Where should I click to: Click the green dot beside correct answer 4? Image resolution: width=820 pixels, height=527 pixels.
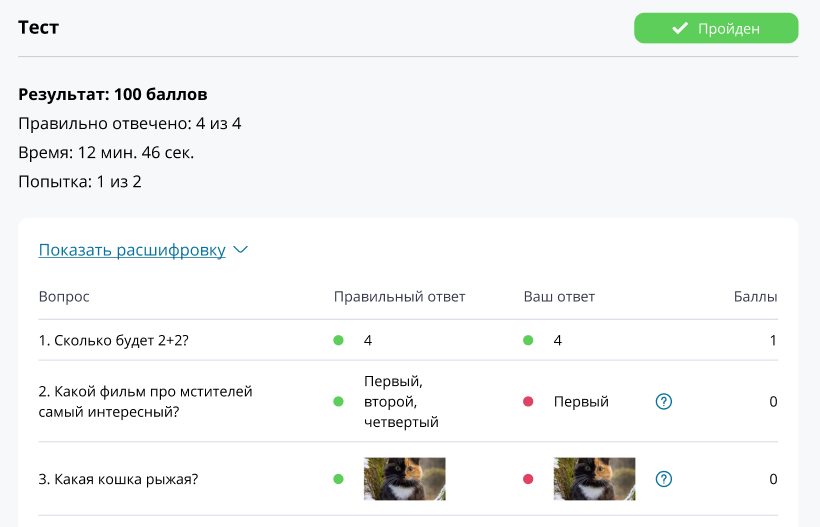point(338,340)
